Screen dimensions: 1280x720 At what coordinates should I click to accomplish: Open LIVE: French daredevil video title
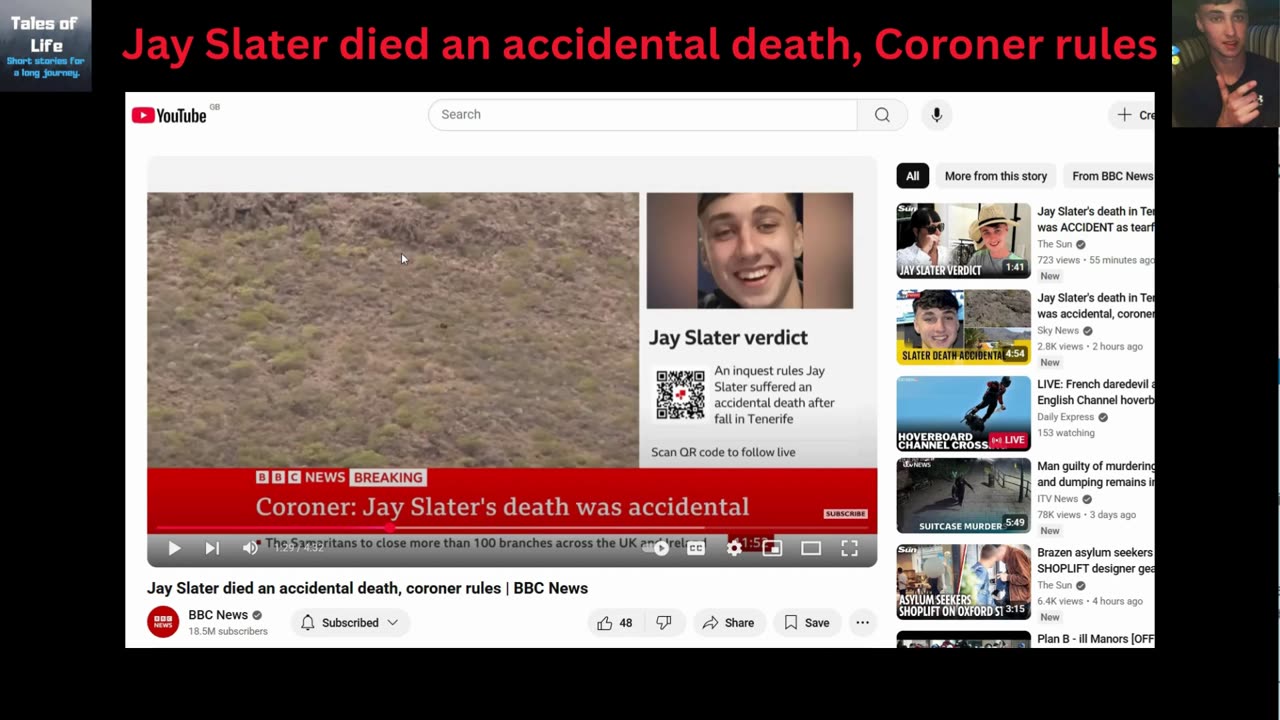(1096, 392)
